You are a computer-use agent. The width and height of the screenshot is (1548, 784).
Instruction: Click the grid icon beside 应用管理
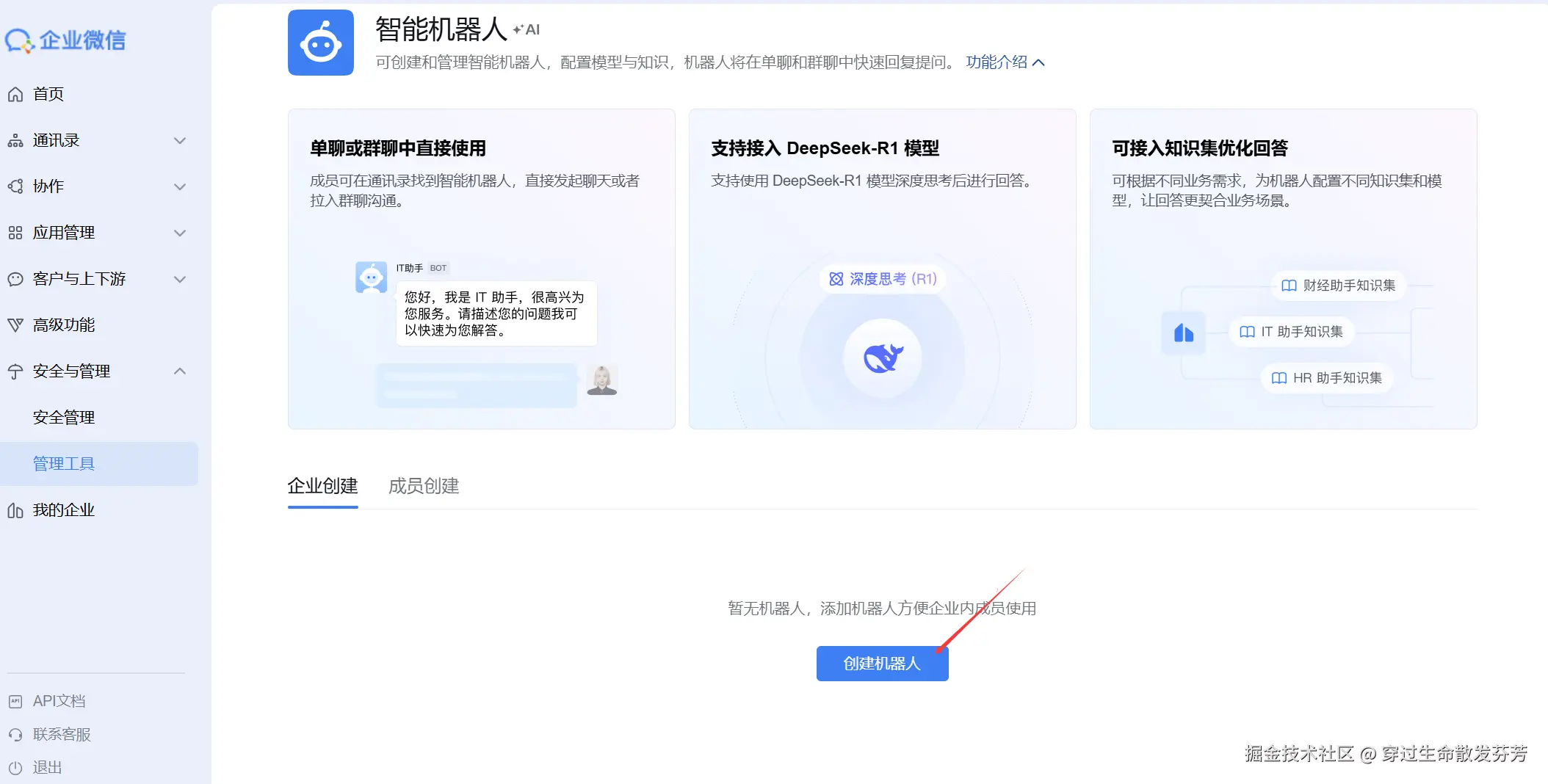tap(15, 233)
